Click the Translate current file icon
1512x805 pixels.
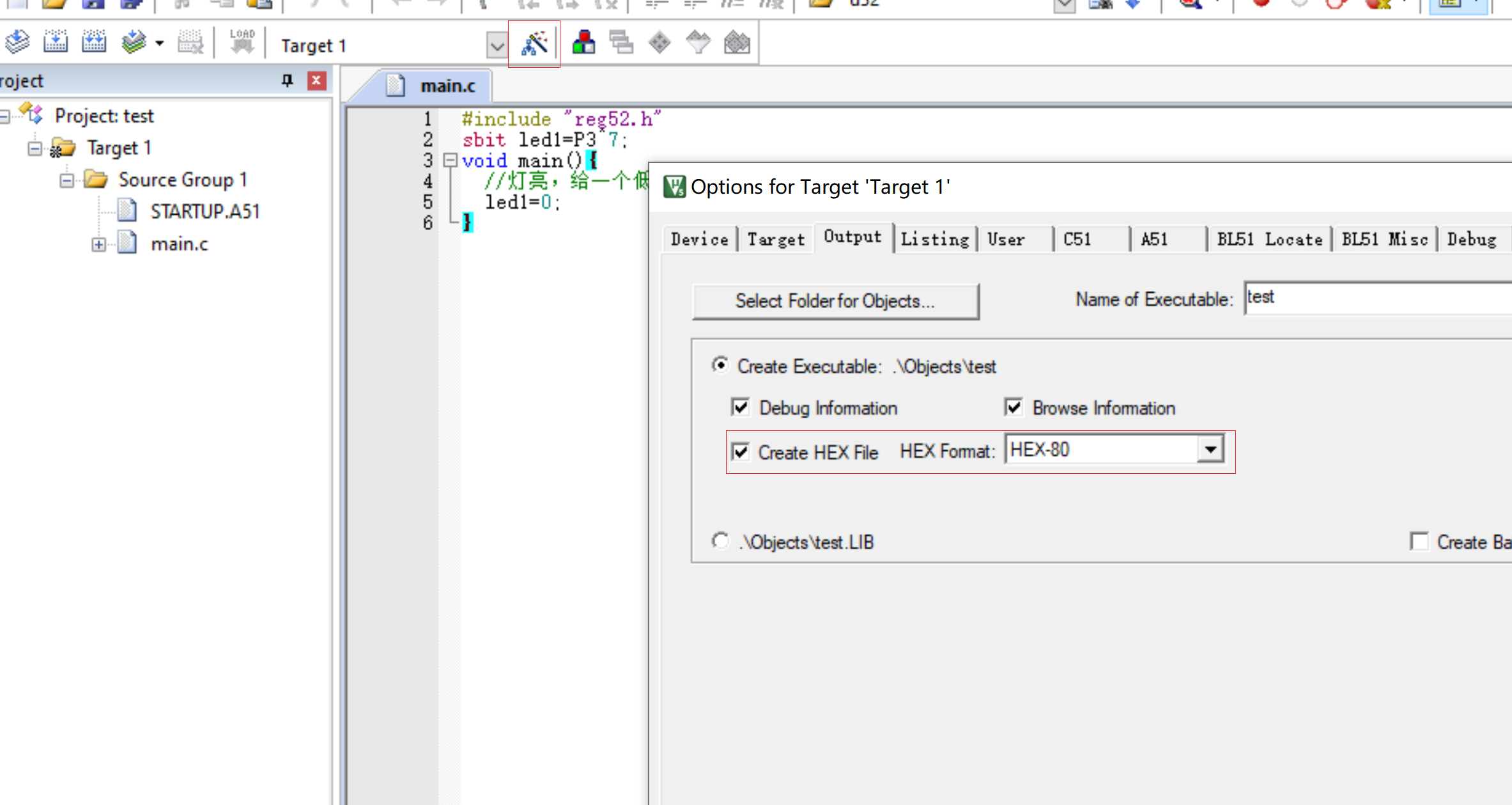17,42
